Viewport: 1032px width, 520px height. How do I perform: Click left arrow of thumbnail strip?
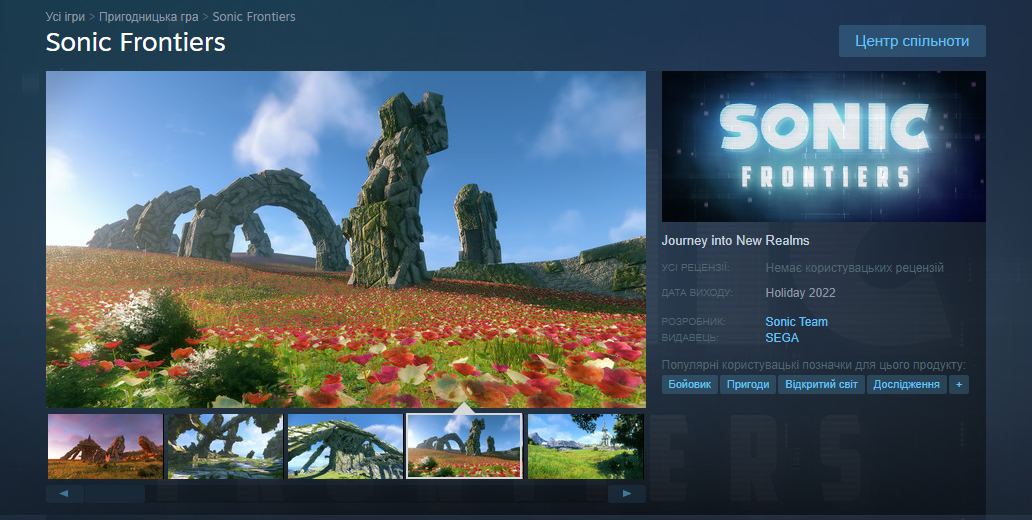coord(64,494)
